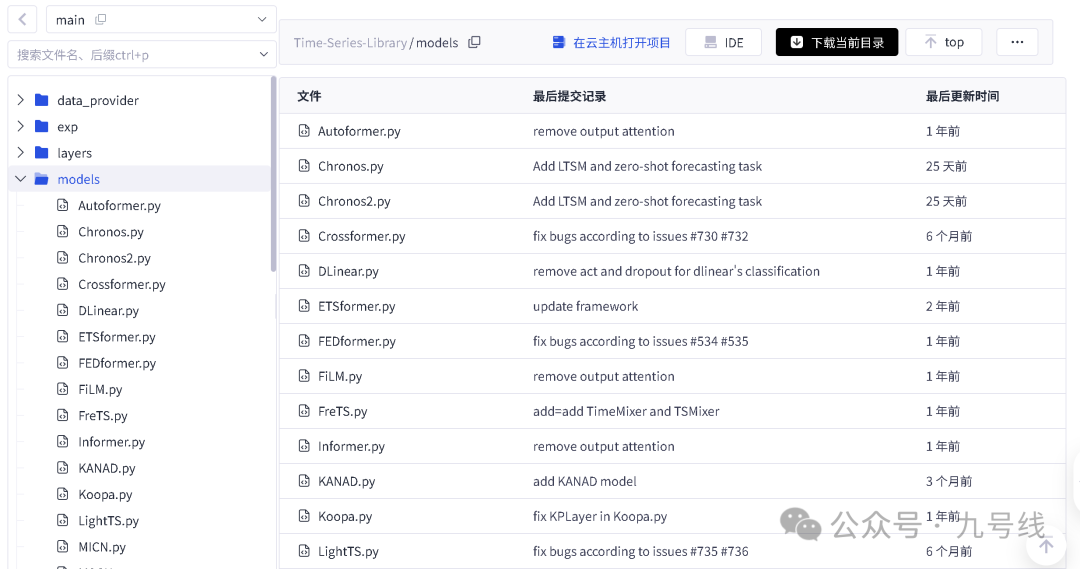Click the 最后更新时间 column header
This screenshot has width=1080, height=569.
pyautogui.click(x=962, y=96)
